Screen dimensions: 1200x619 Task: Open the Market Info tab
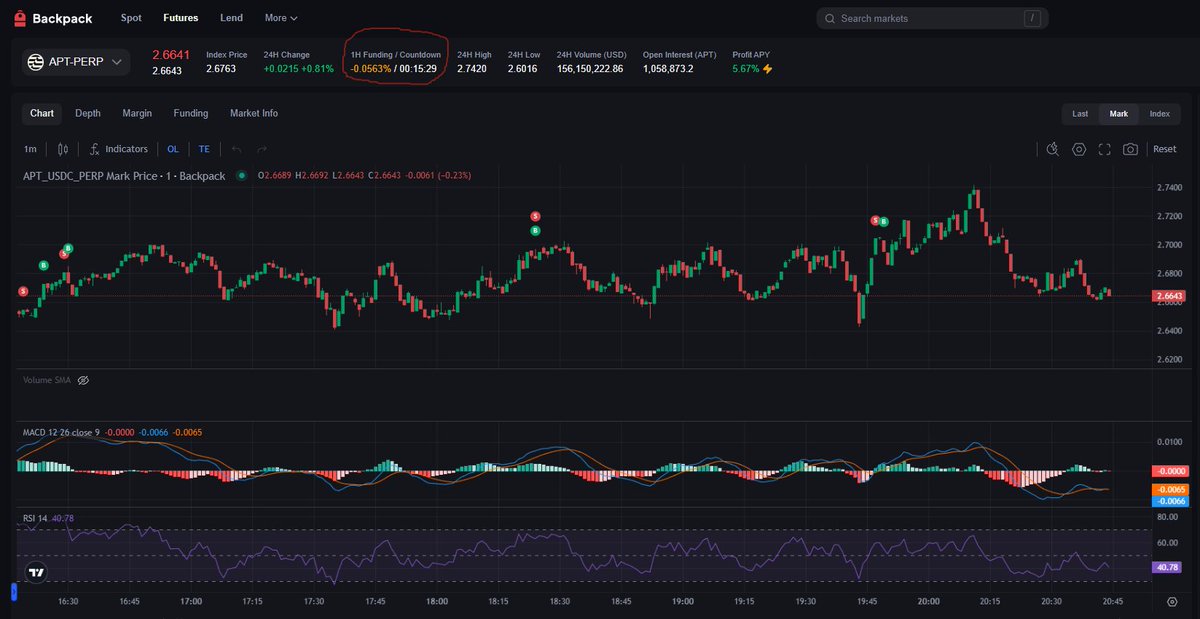pyautogui.click(x=254, y=114)
